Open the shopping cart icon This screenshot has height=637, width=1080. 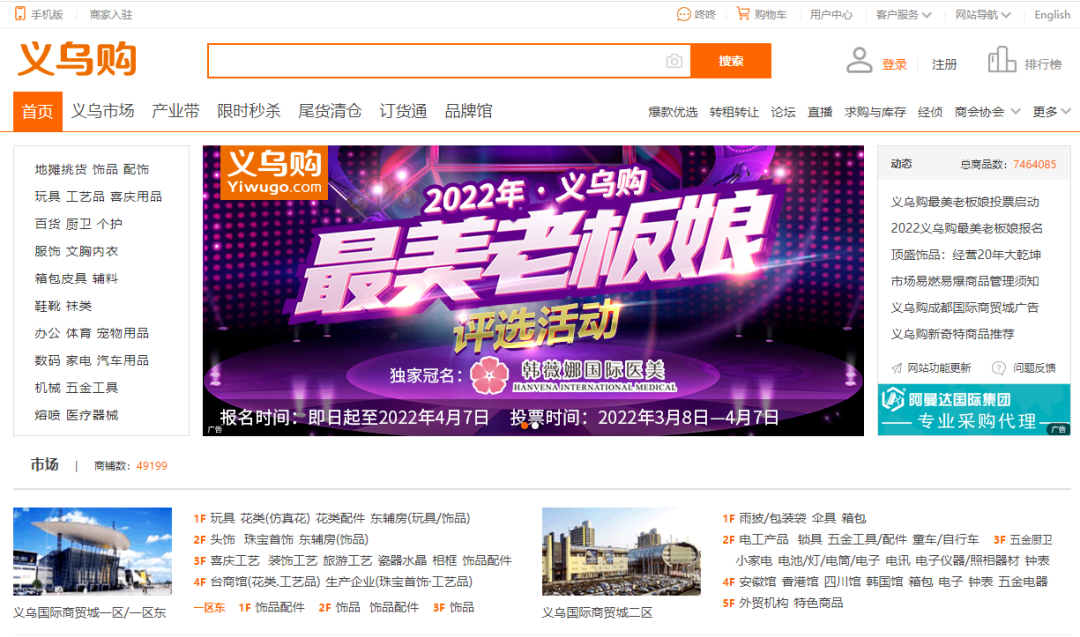click(743, 14)
